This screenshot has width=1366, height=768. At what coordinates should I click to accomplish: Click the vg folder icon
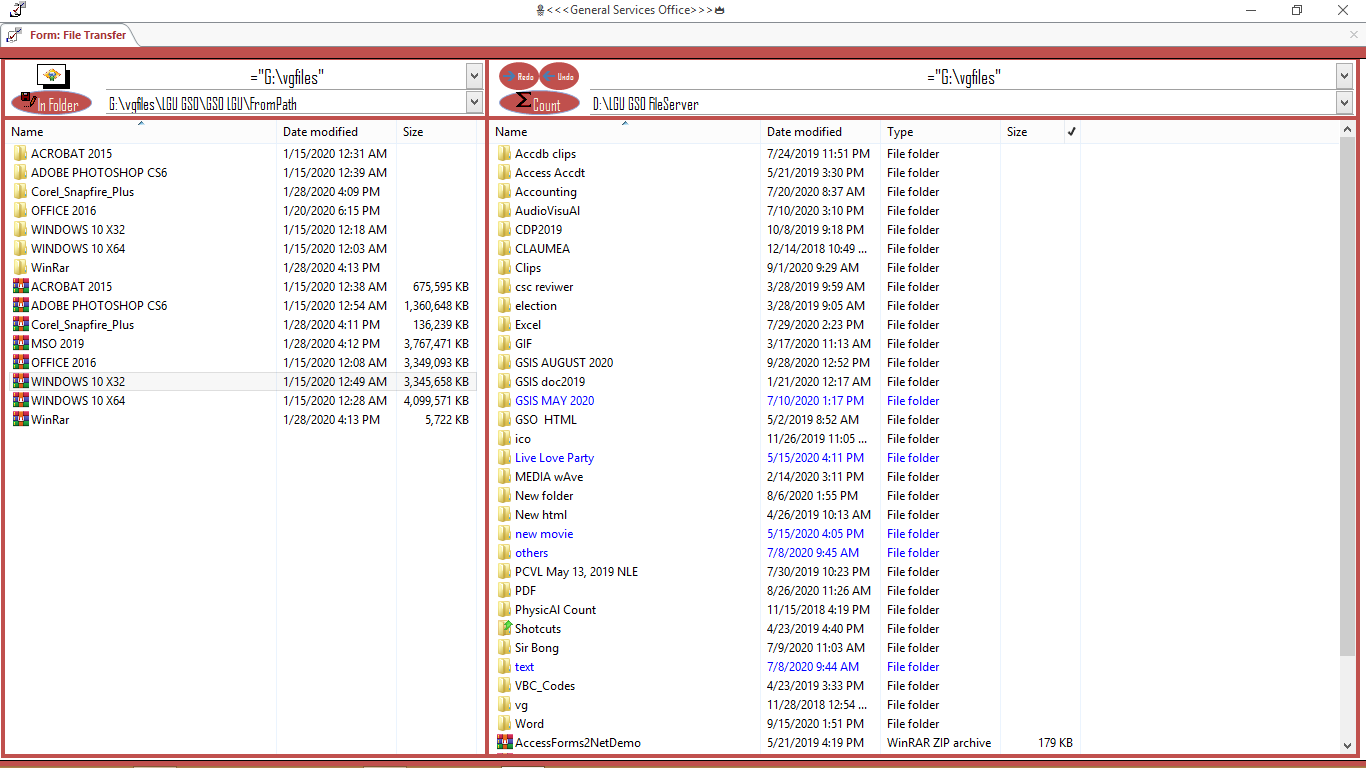504,705
